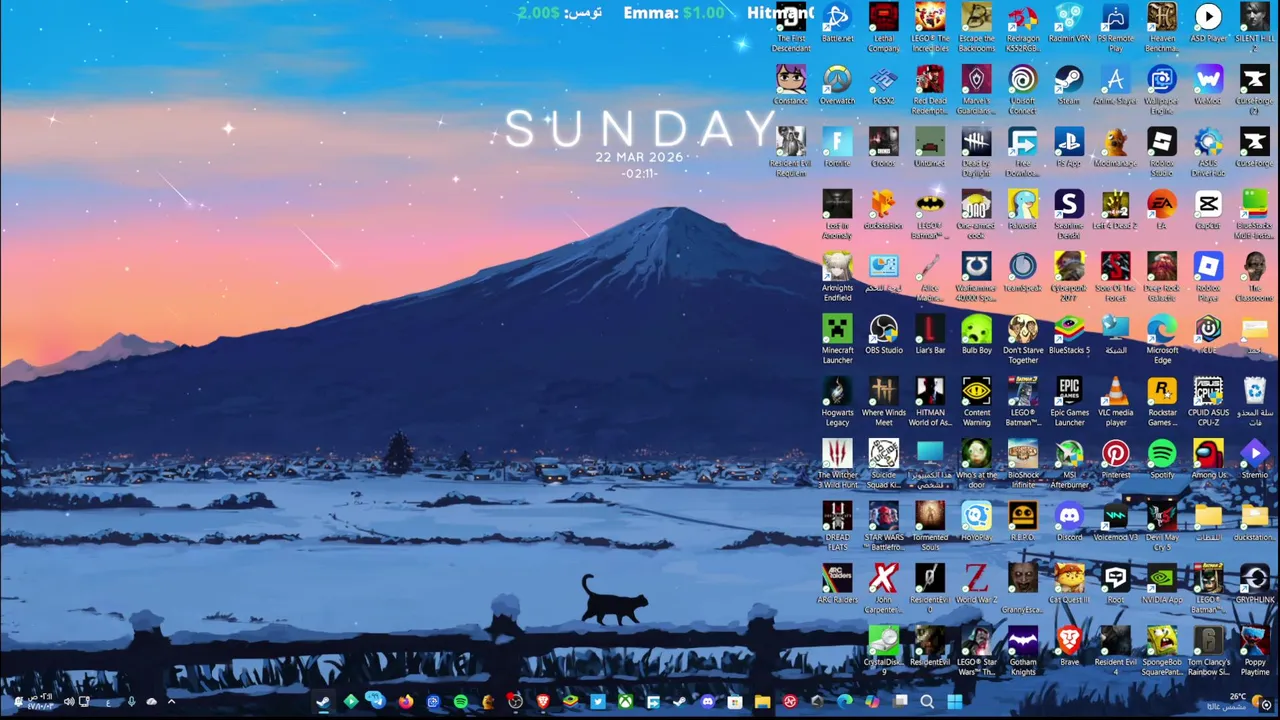Open the Epic Games Launcher icon
Screen dimensions: 1280x720
coord(1069,401)
